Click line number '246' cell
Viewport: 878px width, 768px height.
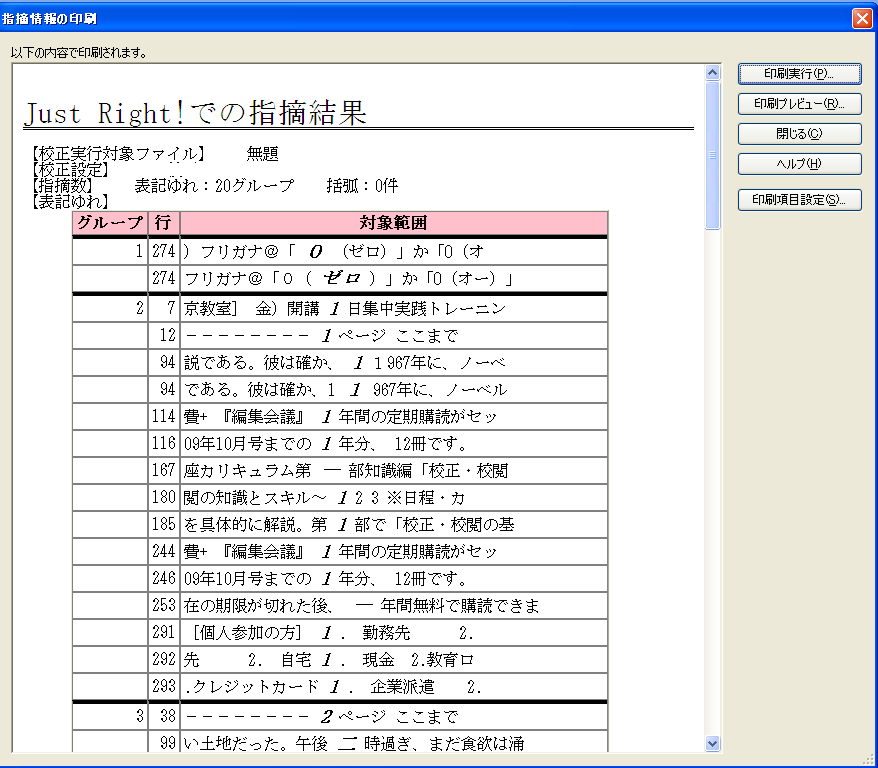(164, 578)
